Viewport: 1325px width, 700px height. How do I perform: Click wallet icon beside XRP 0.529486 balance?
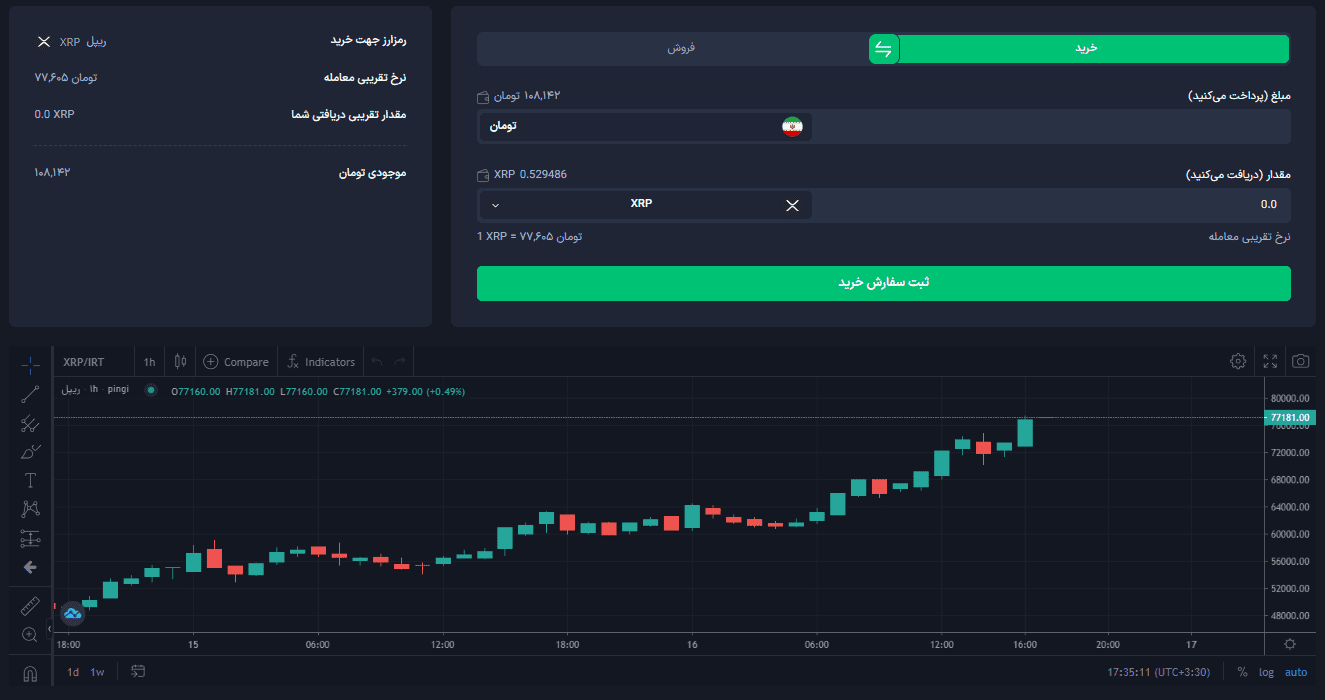(x=484, y=174)
